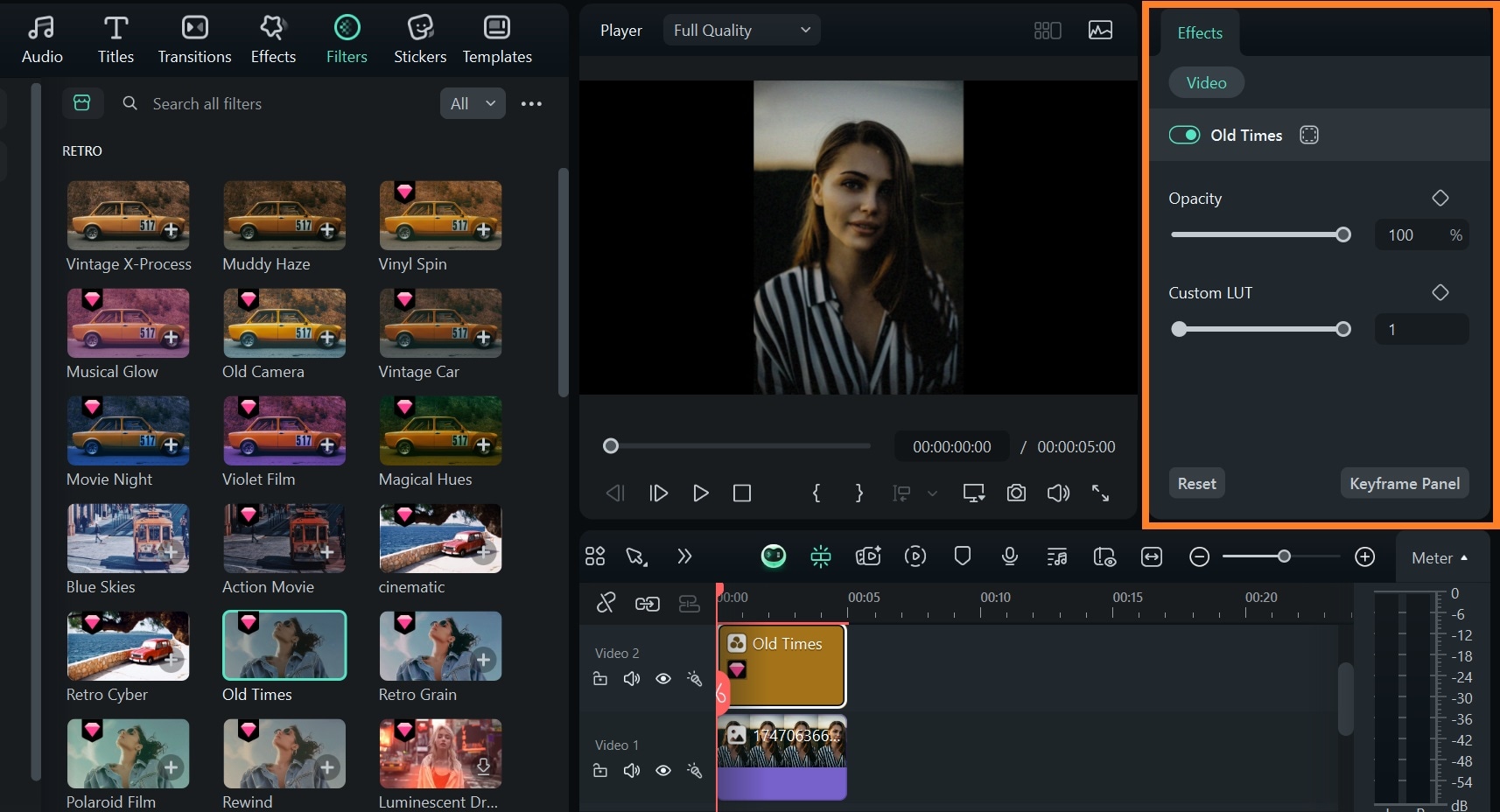The height and width of the screenshot is (812, 1500).
Task: Click the Video sub-tab pill
Action: [1206, 83]
